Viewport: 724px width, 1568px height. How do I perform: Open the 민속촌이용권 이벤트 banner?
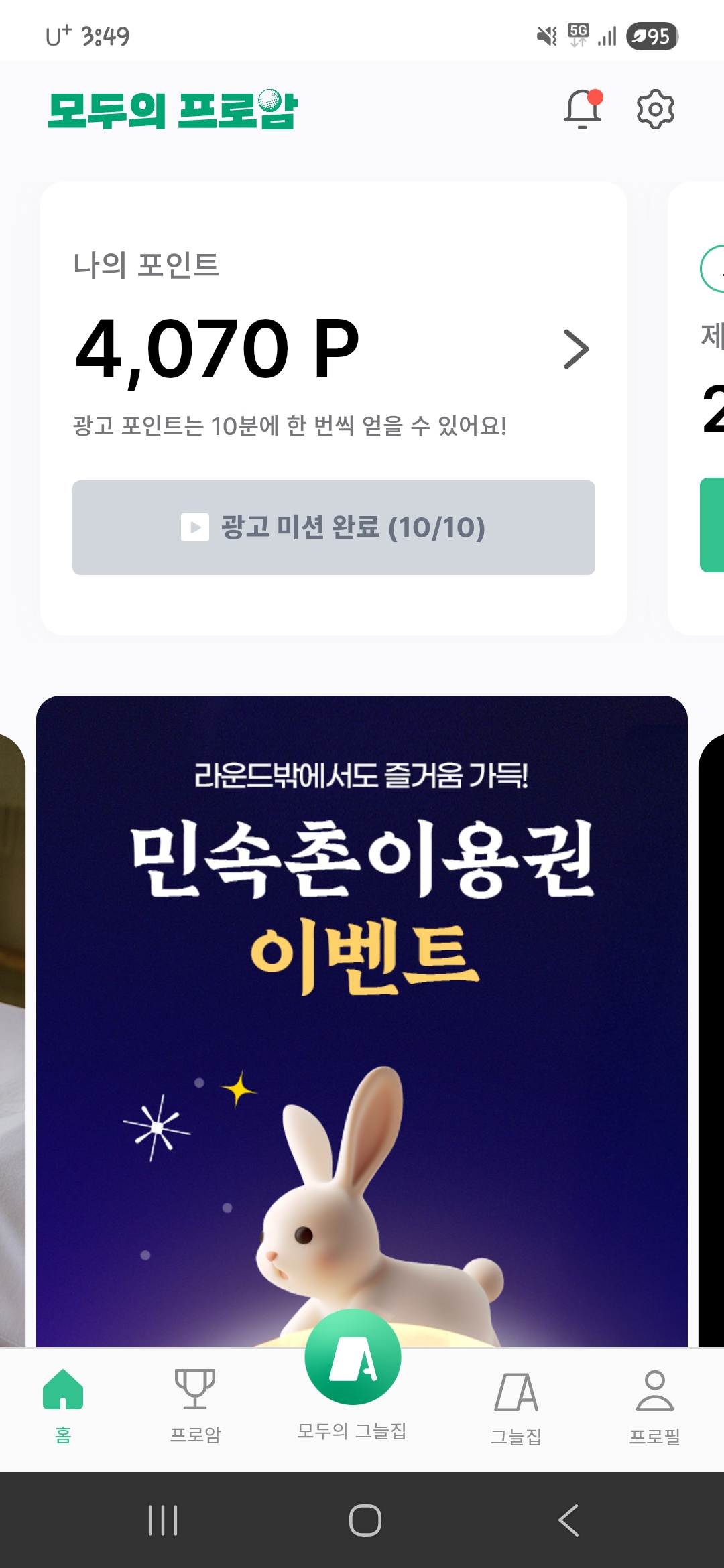point(362,1021)
